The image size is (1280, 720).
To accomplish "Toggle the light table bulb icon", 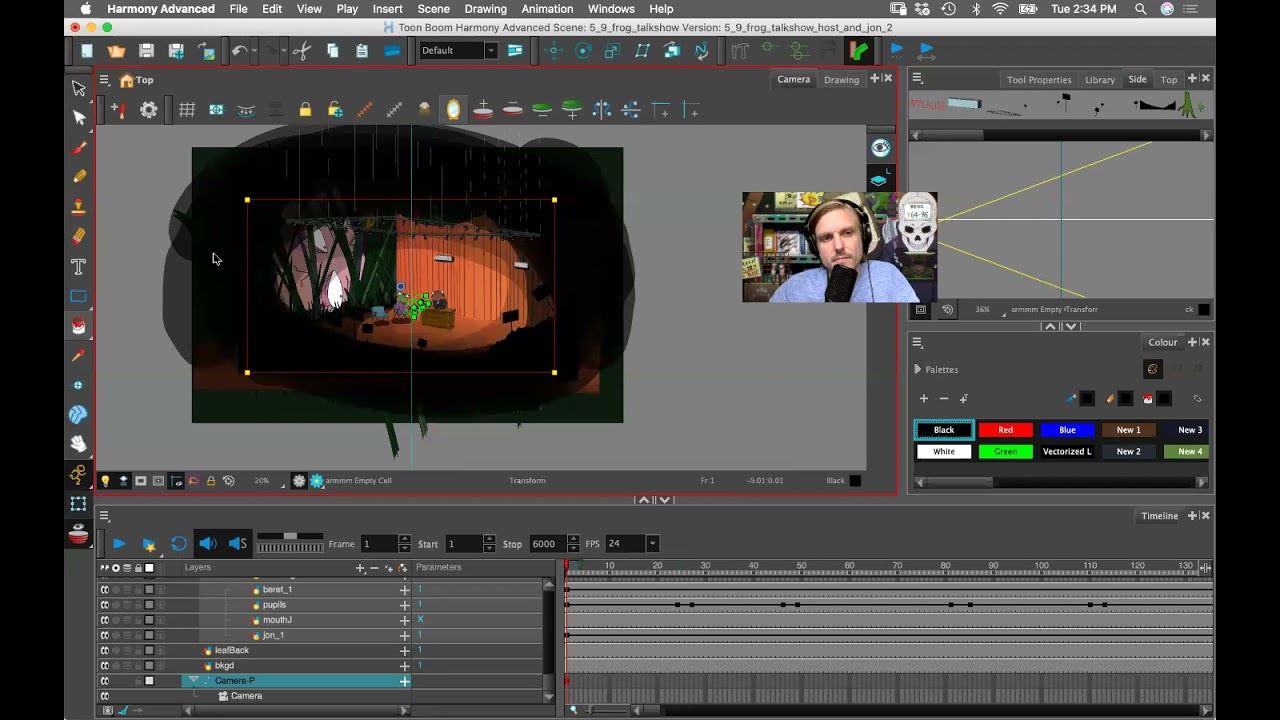I will tap(105, 481).
